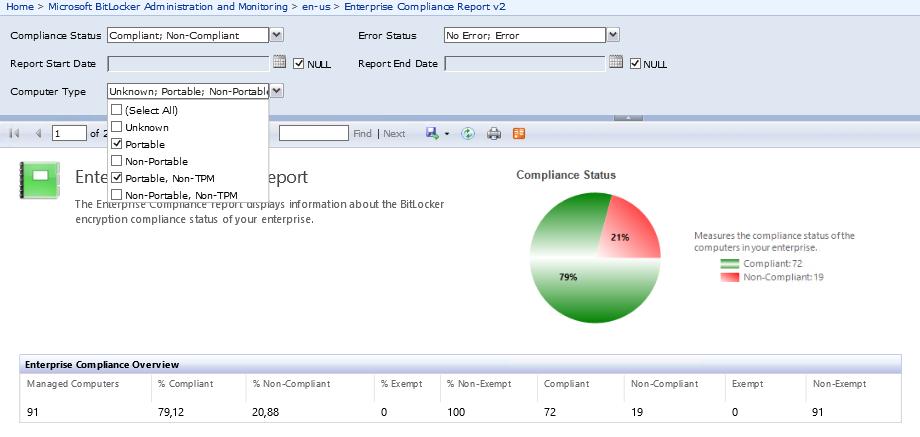The height and width of the screenshot is (437, 920).
Task: Click Compliant: 72 legend label
Action: [772, 264]
